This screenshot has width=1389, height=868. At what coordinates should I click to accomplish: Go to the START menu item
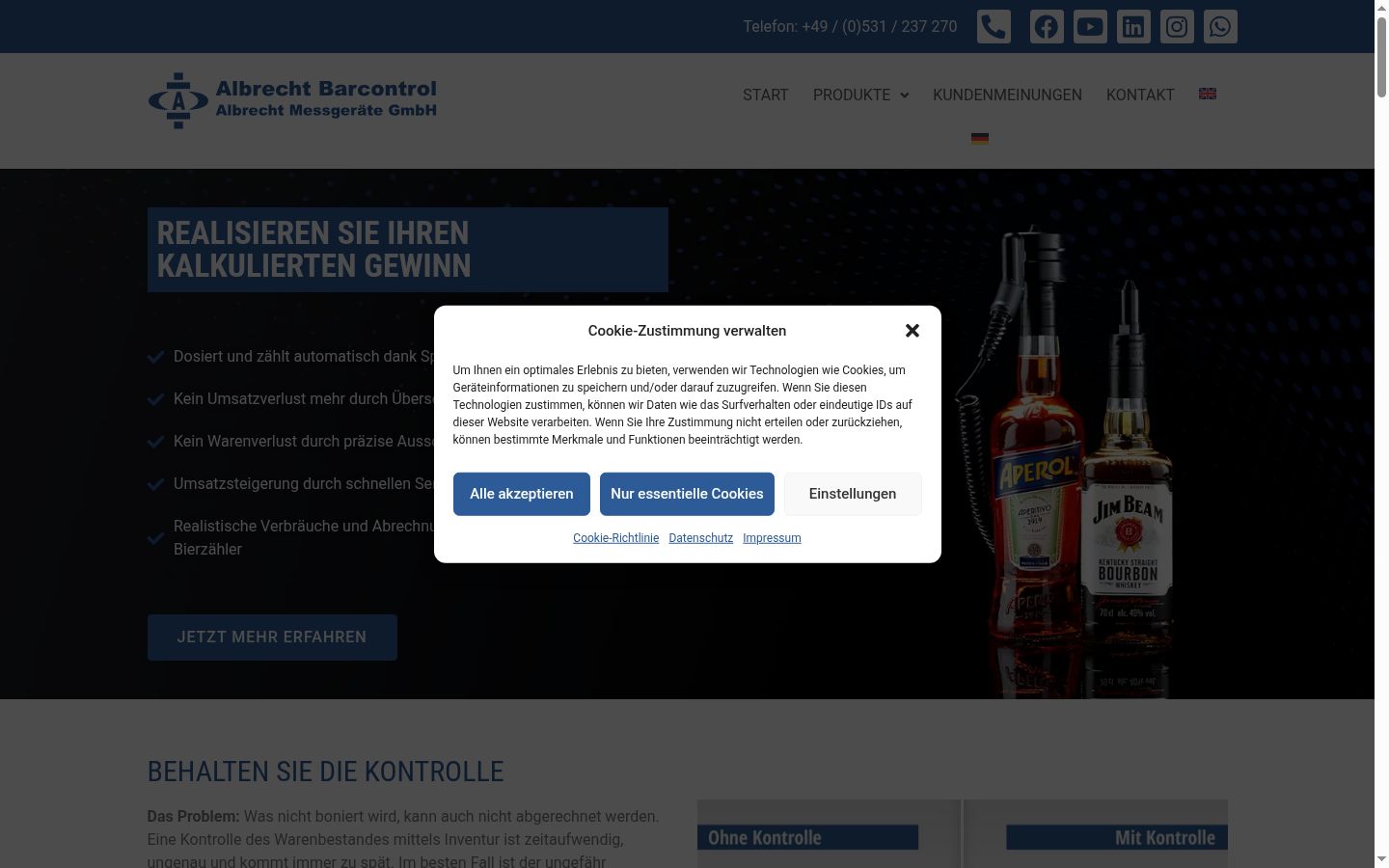pos(766,95)
